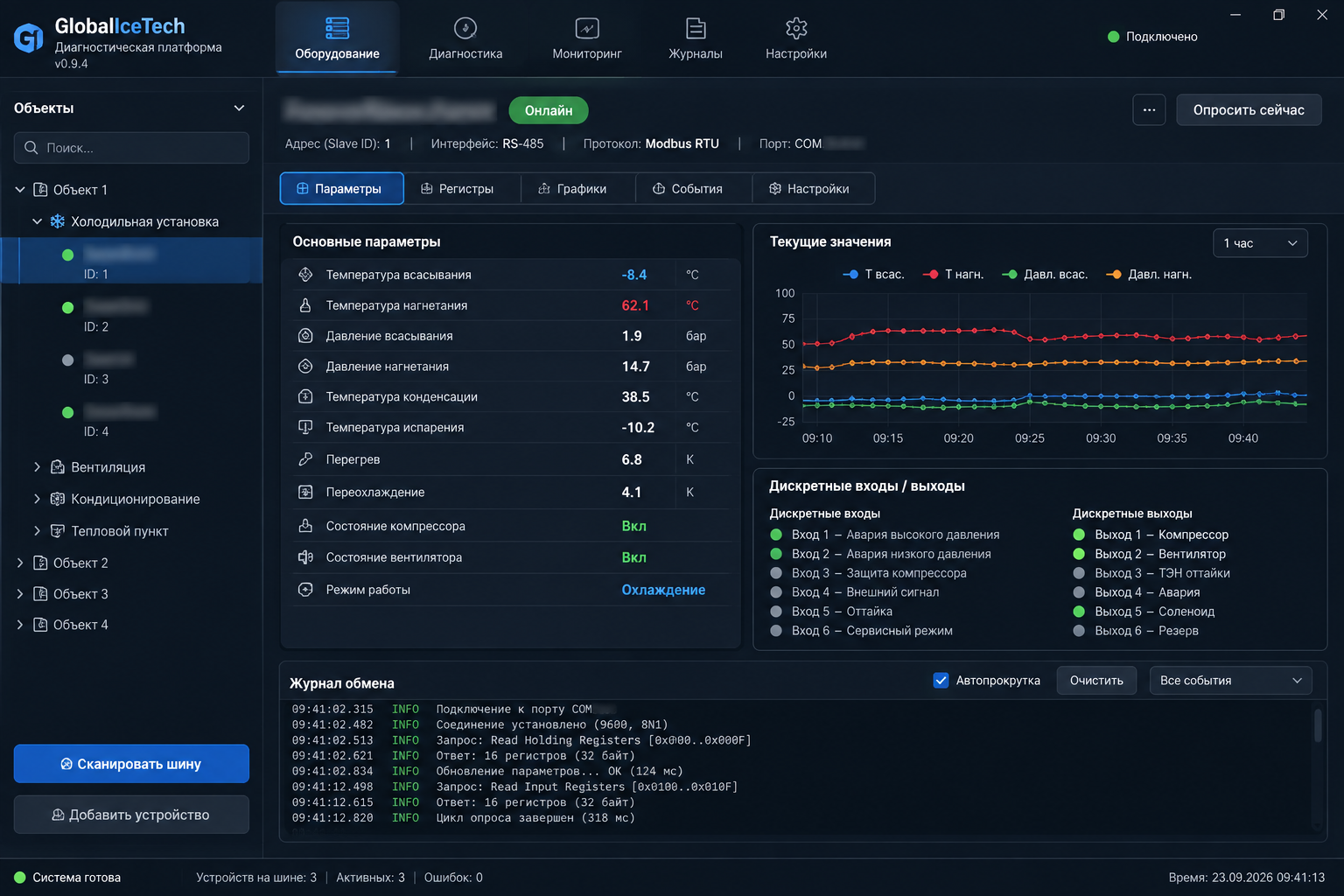
Task: Collapse the Объекты panel chevron
Action: pyautogui.click(x=239, y=108)
